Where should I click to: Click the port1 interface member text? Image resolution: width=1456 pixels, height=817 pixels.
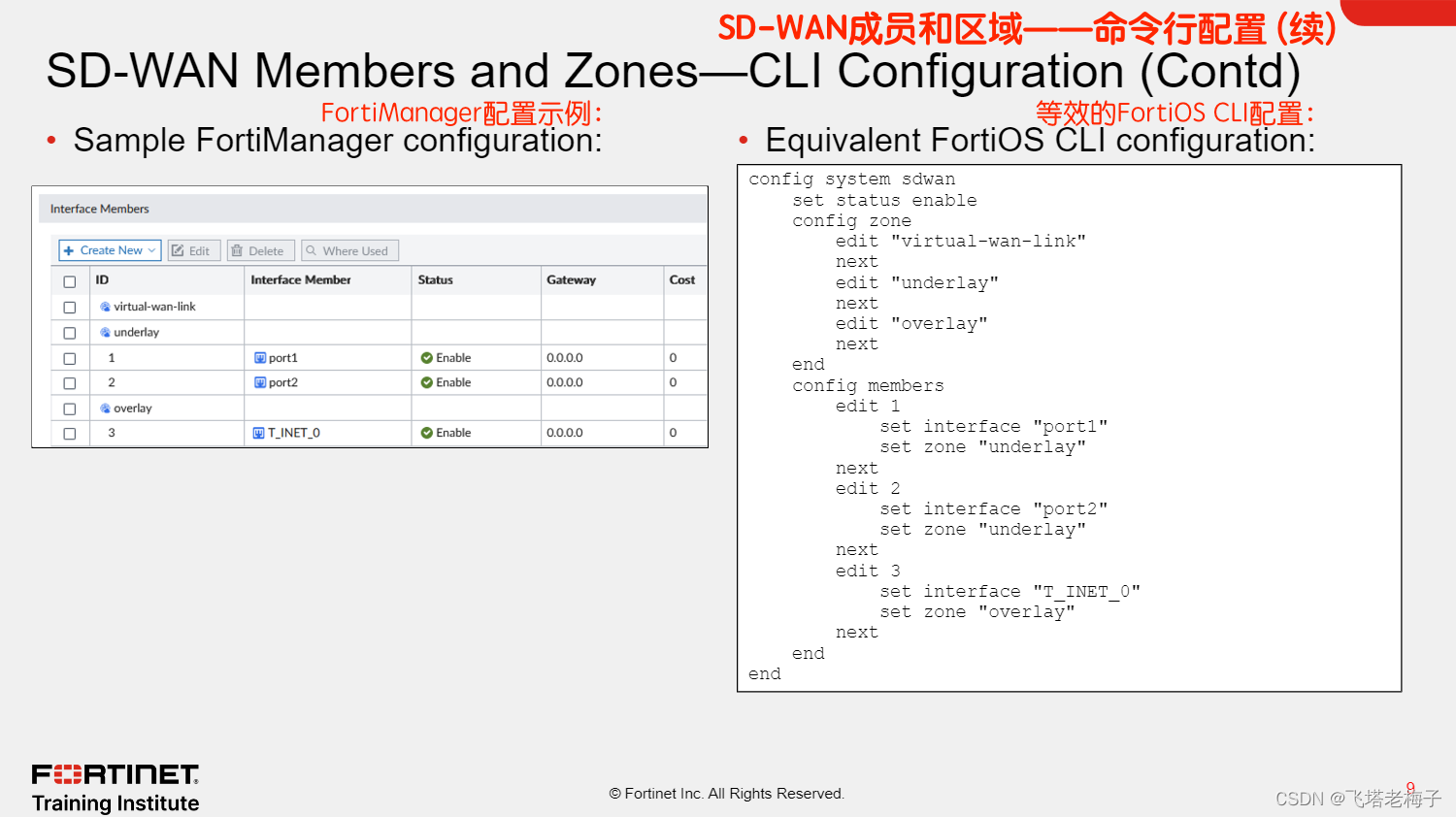[x=283, y=358]
